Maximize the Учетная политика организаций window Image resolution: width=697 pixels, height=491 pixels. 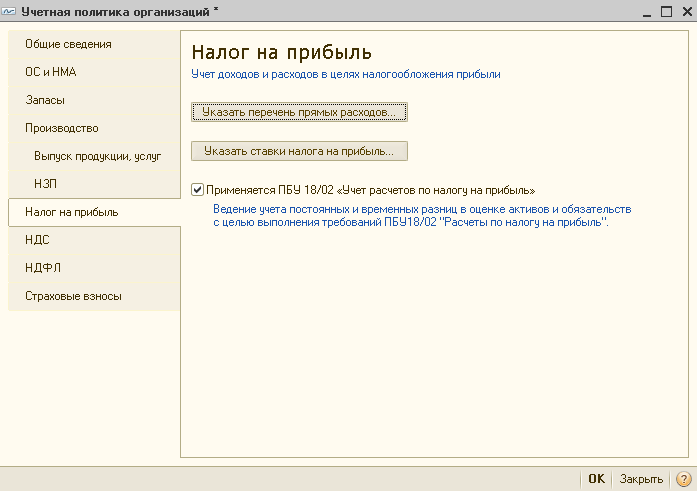click(666, 12)
